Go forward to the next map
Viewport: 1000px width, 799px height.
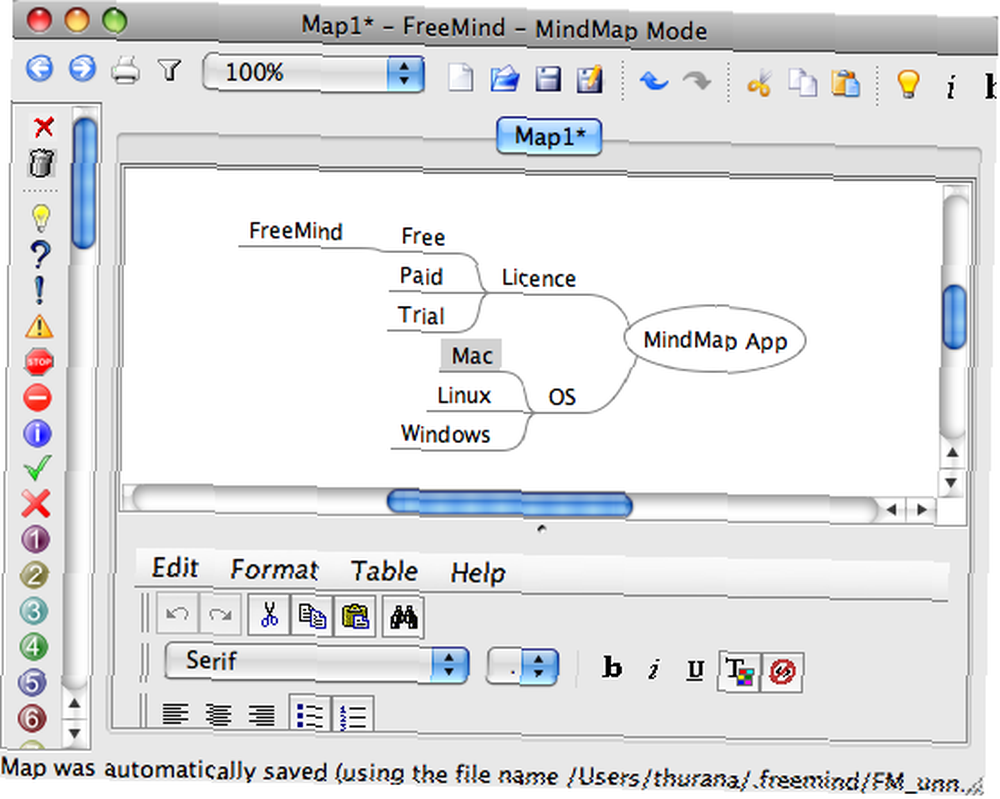pyautogui.click(x=82, y=68)
